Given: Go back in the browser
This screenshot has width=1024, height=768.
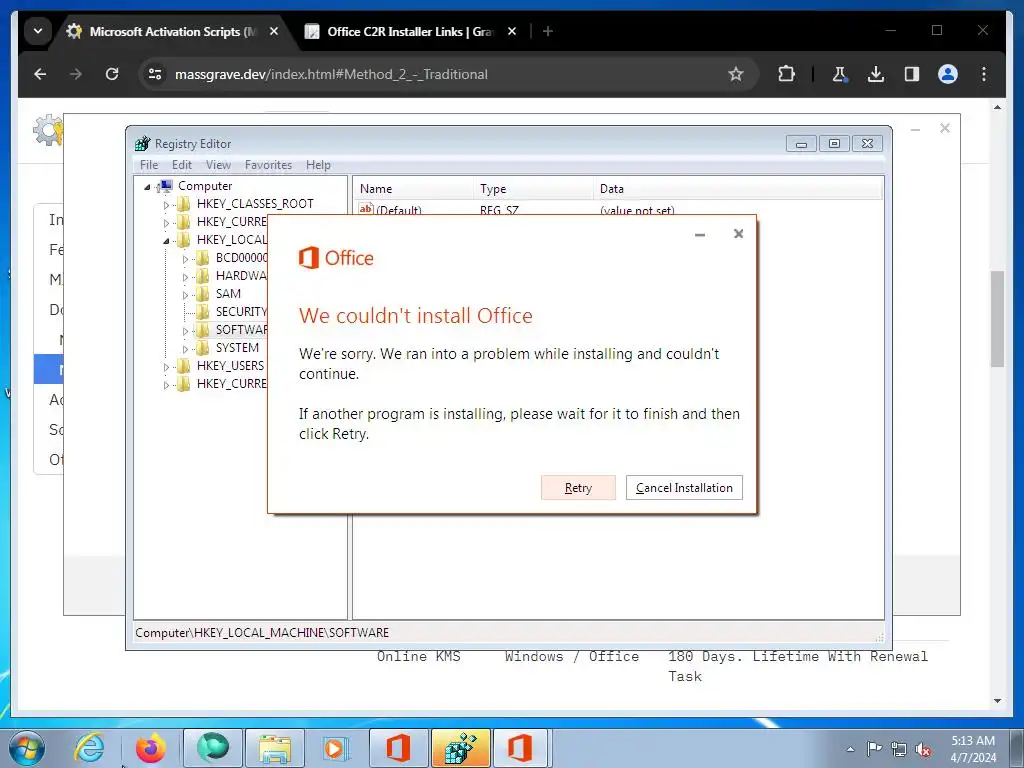Looking at the screenshot, I should coord(40,74).
